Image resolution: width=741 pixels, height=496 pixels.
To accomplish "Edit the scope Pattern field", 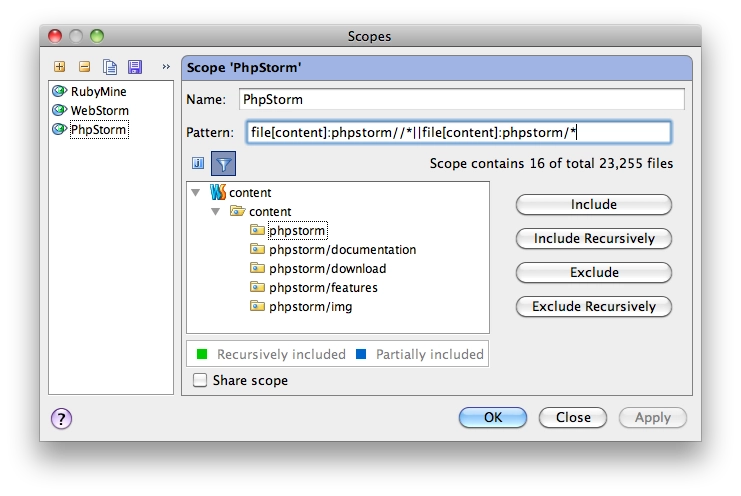I will pyautogui.click(x=458, y=132).
